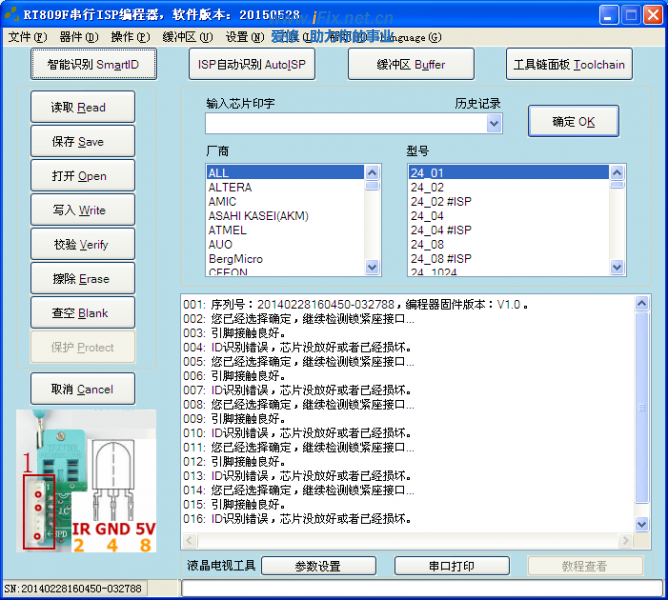
Task: Select ATMEL in the manufacturer list
Action: pos(227,230)
